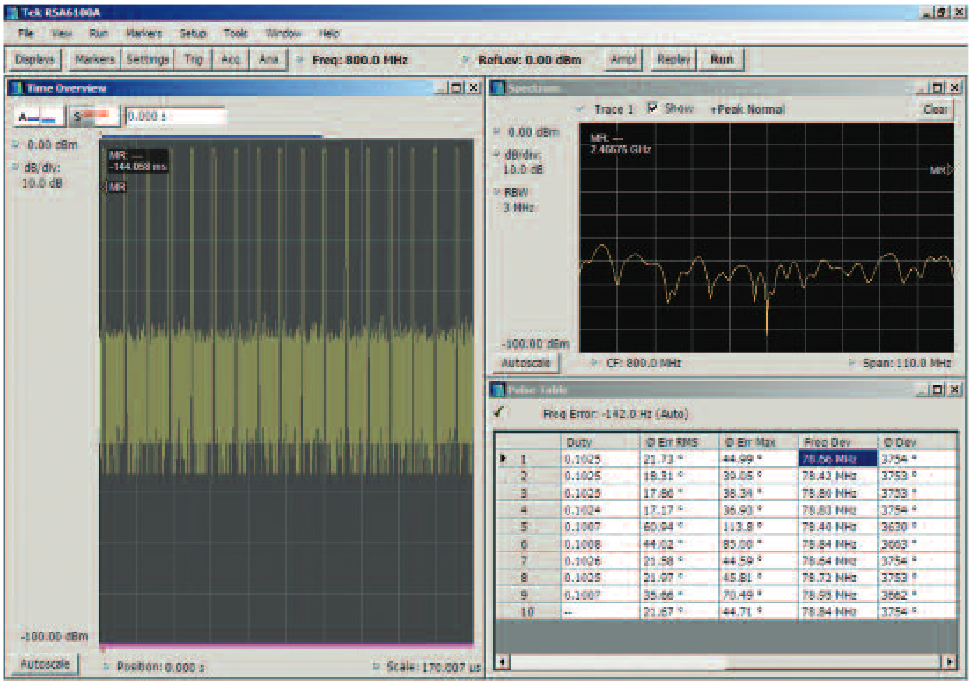The image size is (971, 682).
Task: Open the Tools menu
Action: point(235,33)
